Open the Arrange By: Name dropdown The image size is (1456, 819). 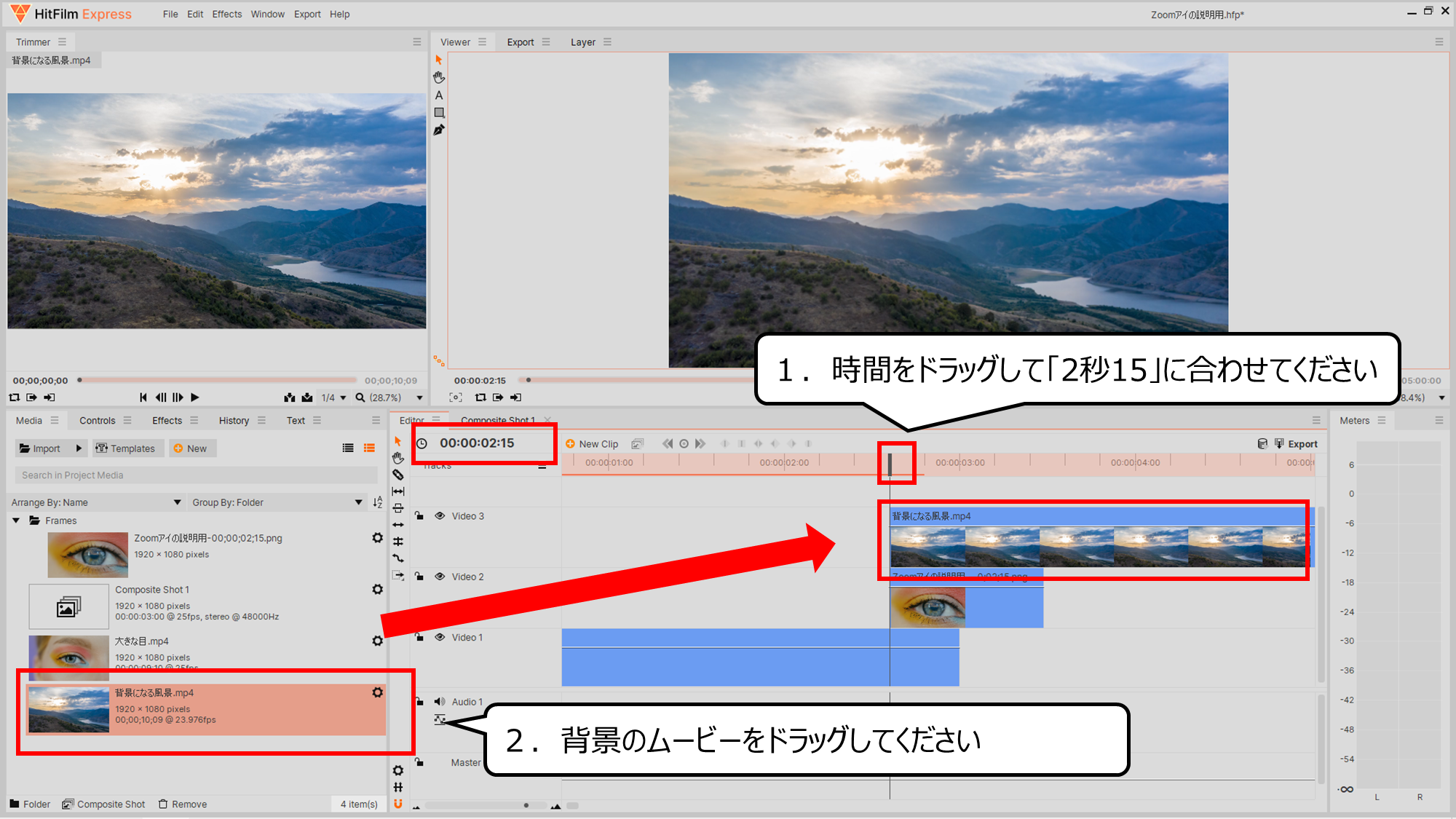point(97,502)
